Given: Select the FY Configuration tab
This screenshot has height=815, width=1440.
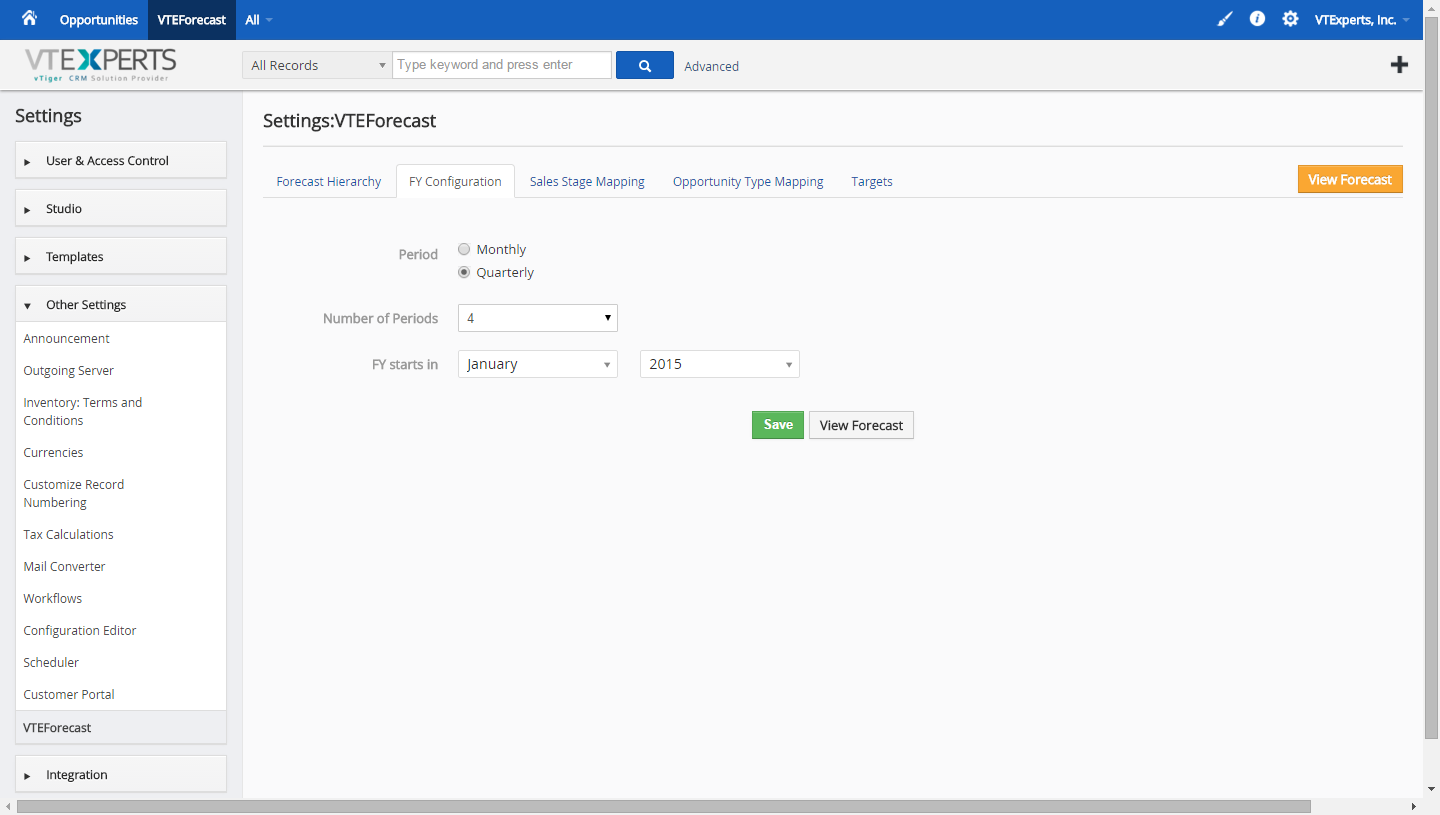Looking at the screenshot, I should [x=455, y=181].
